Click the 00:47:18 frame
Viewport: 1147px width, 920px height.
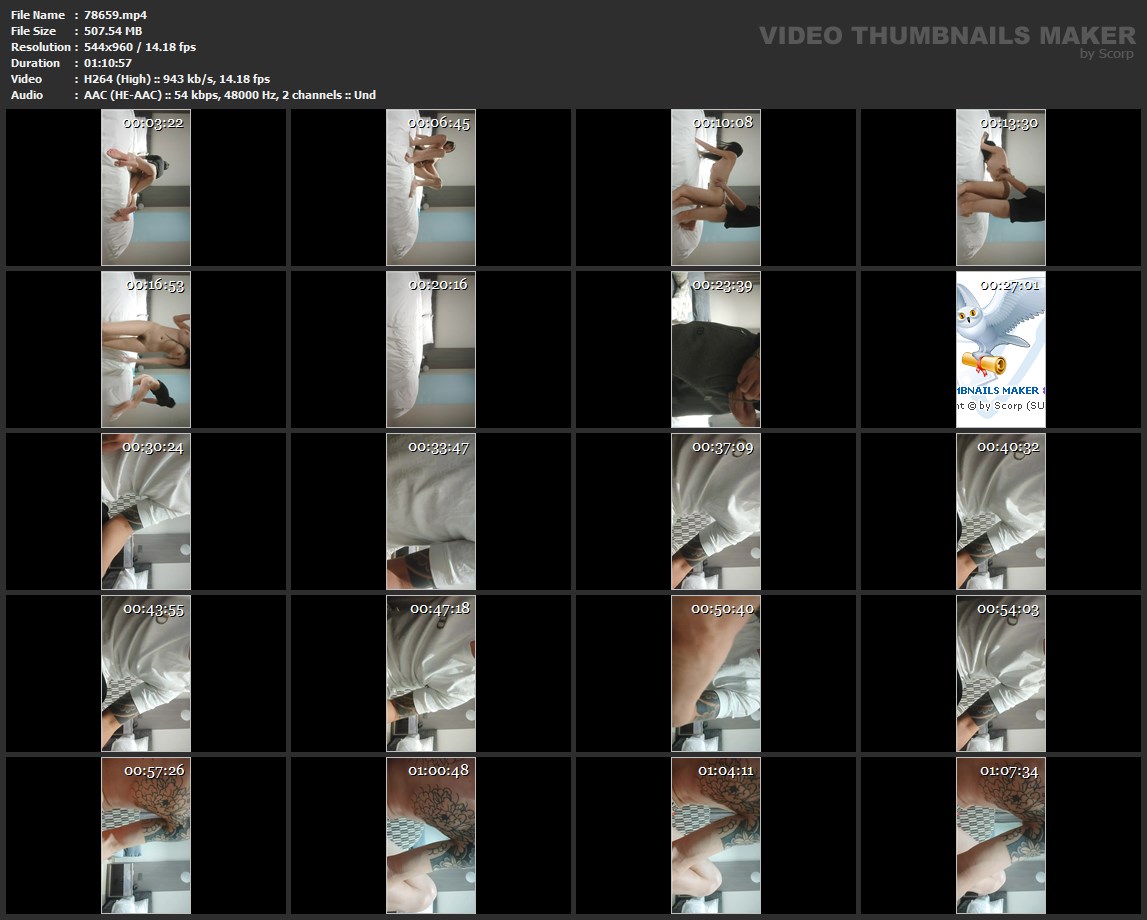[431, 673]
